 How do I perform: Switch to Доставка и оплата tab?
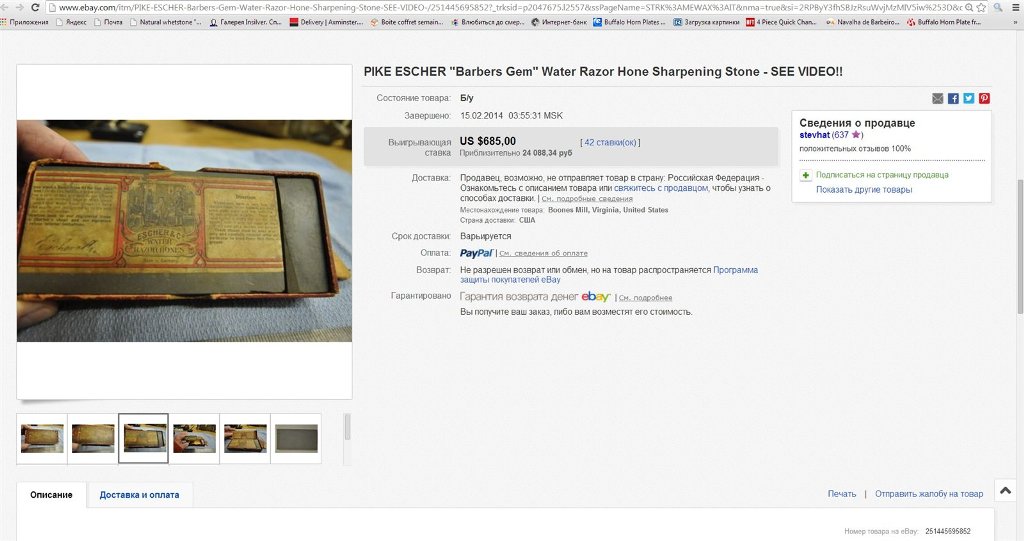pyautogui.click(x=139, y=495)
